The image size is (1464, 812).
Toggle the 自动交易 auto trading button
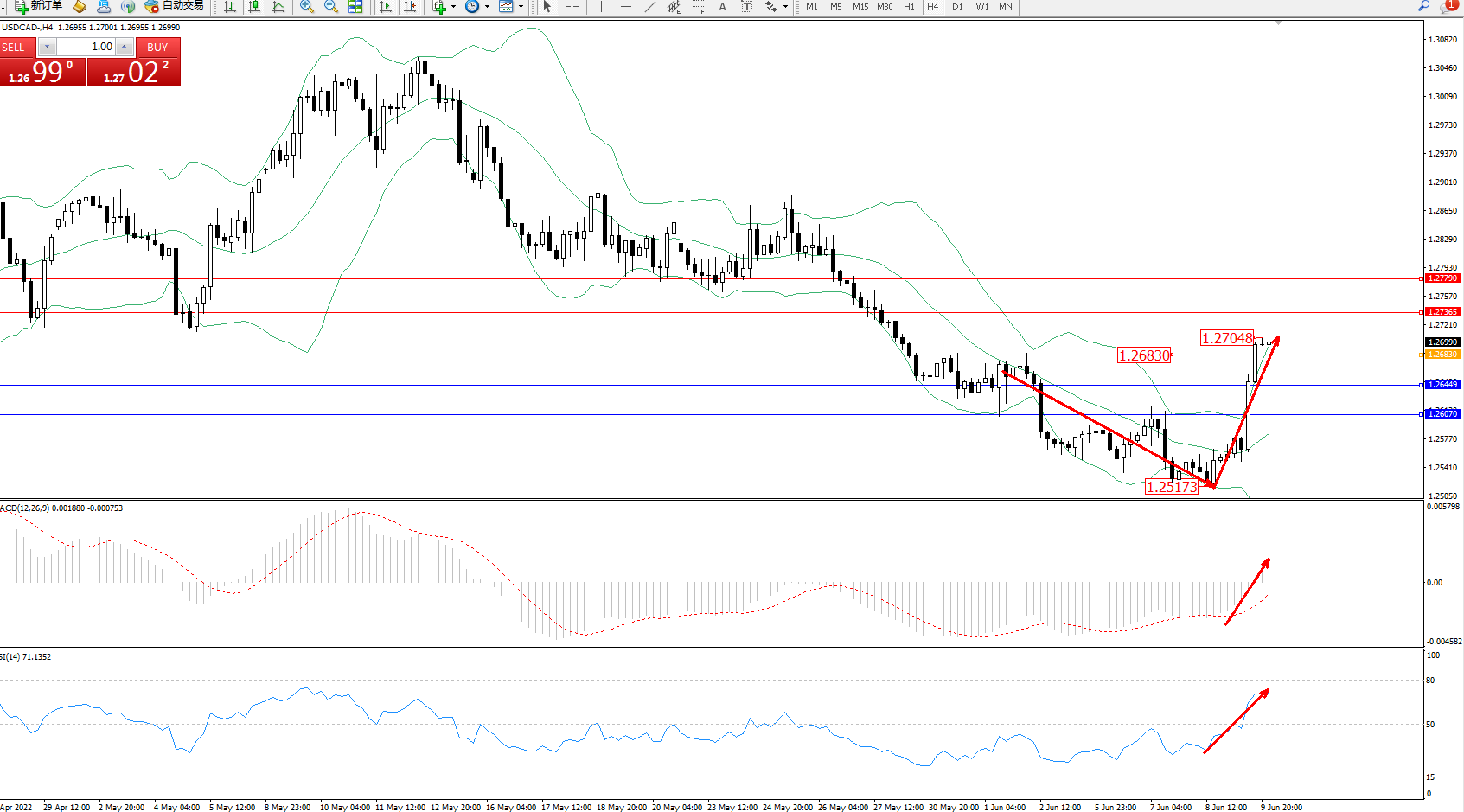pos(175,6)
